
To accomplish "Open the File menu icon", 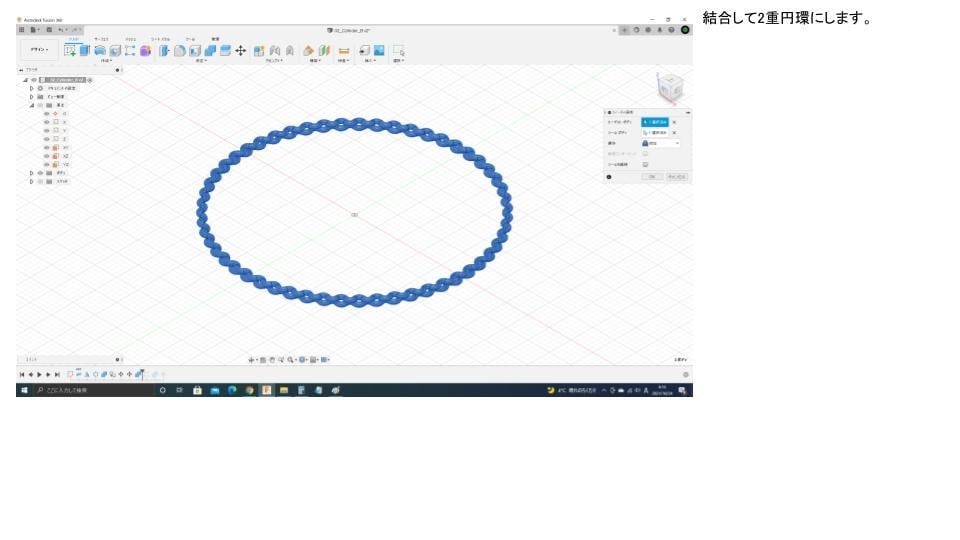I will (x=34, y=30).
